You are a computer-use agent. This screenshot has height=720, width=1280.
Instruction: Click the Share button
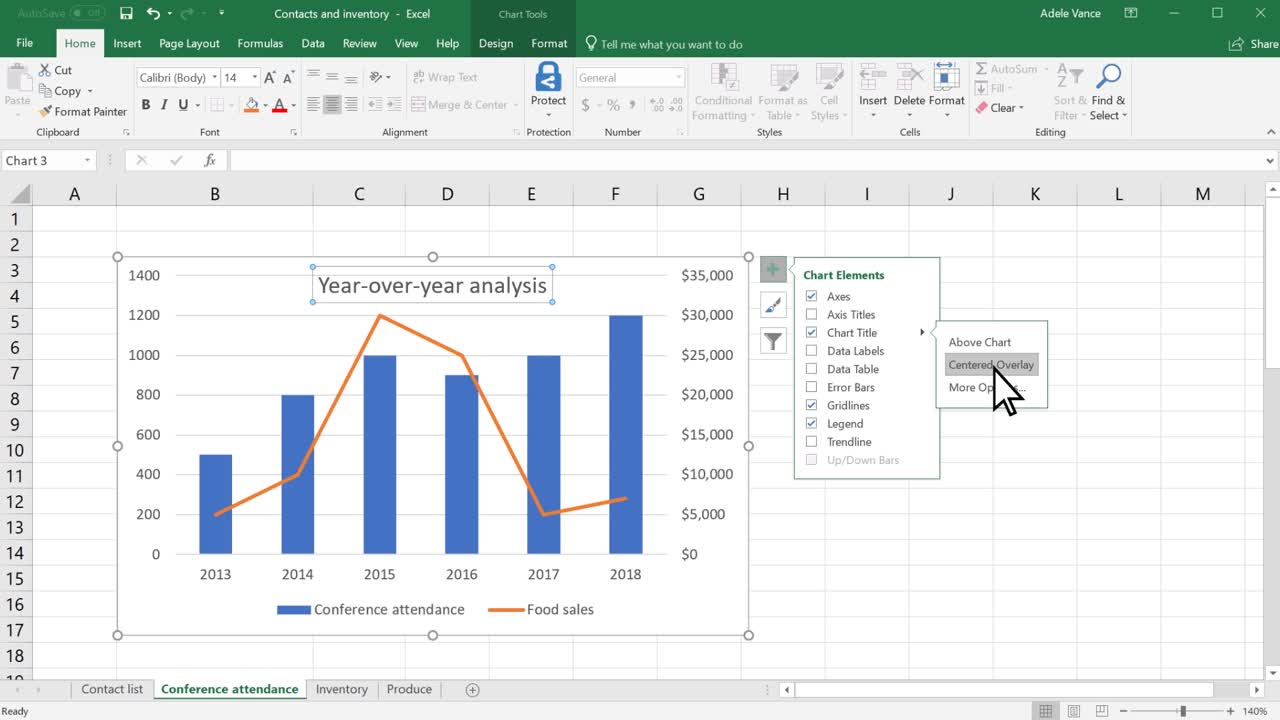(x=1254, y=43)
